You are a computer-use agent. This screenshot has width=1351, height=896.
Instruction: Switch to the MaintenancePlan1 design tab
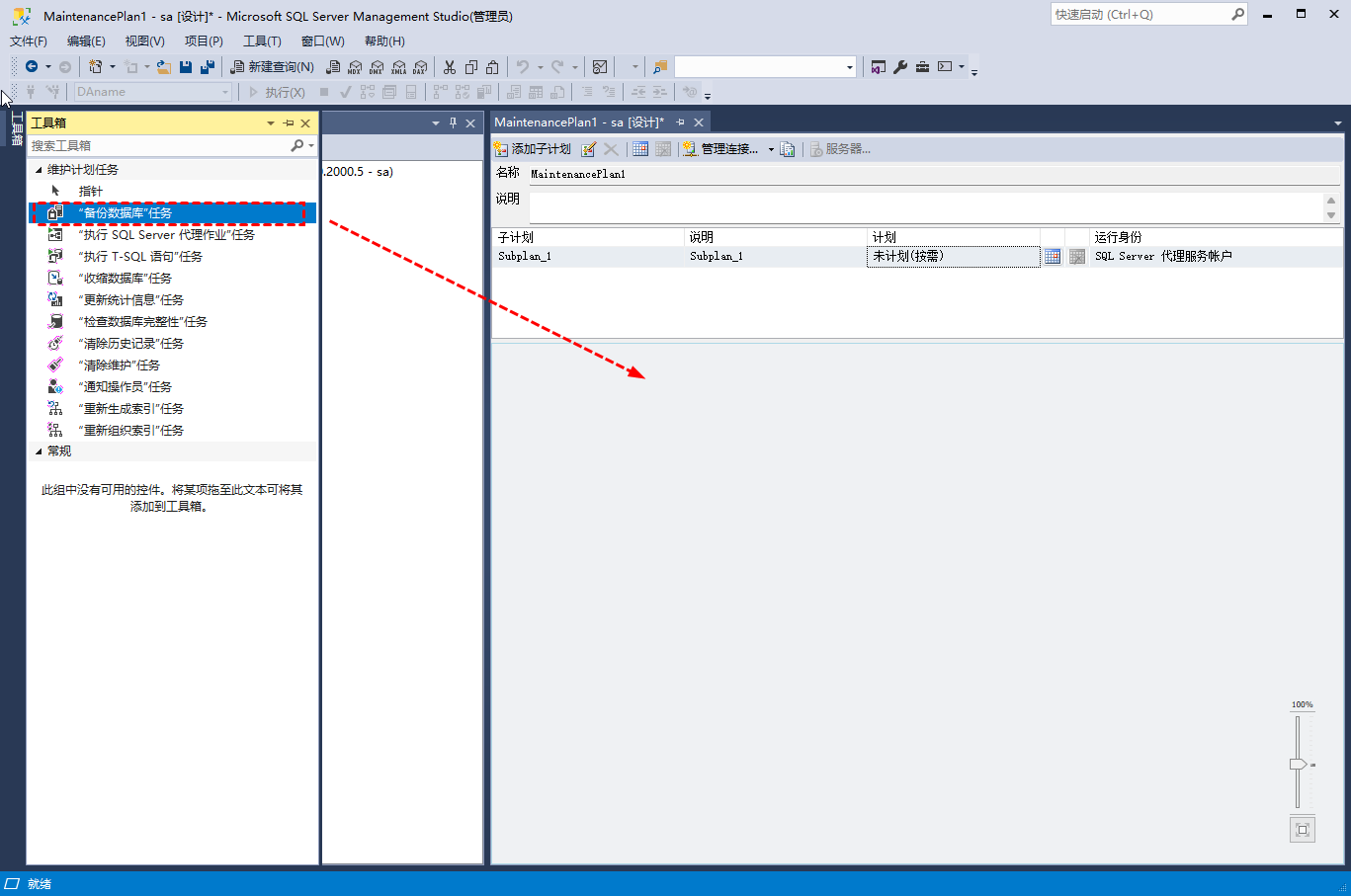coord(583,121)
